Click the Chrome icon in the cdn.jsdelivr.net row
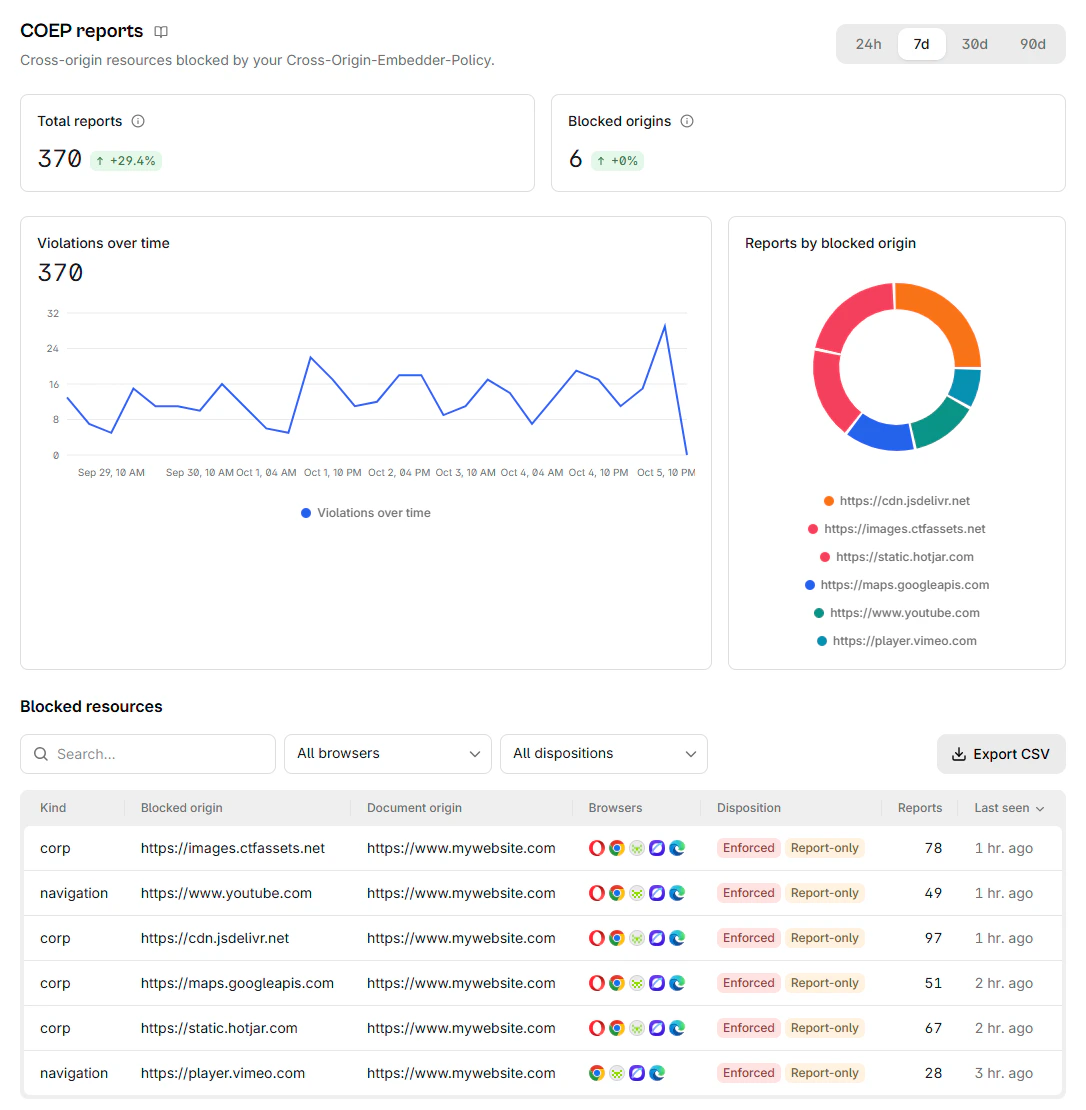This screenshot has width=1086, height=1110. (x=617, y=938)
